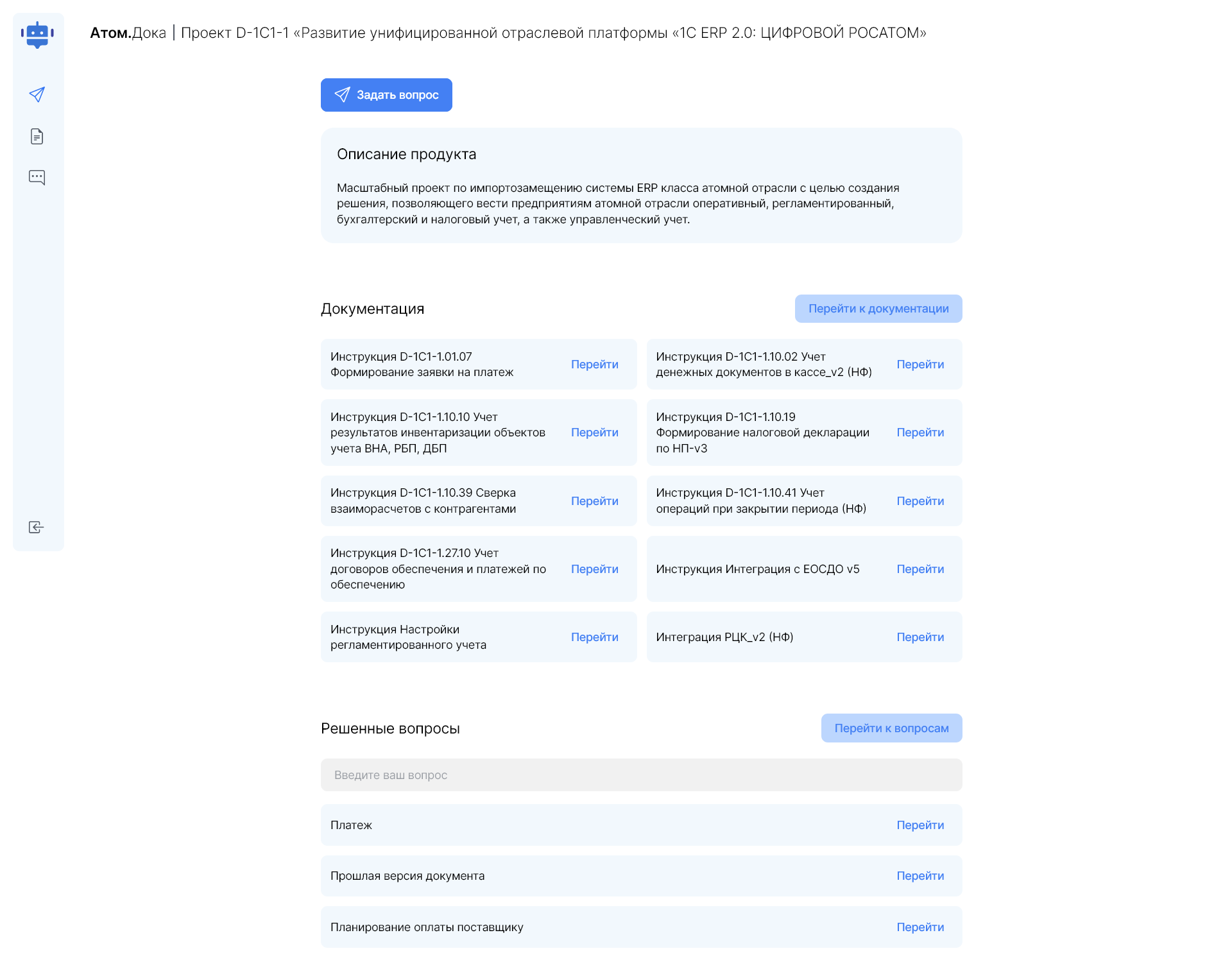The image size is (1232, 960).
Task: Go to "Интеграция с ЕОСДО v5" instruction
Action: click(x=920, y=569)
